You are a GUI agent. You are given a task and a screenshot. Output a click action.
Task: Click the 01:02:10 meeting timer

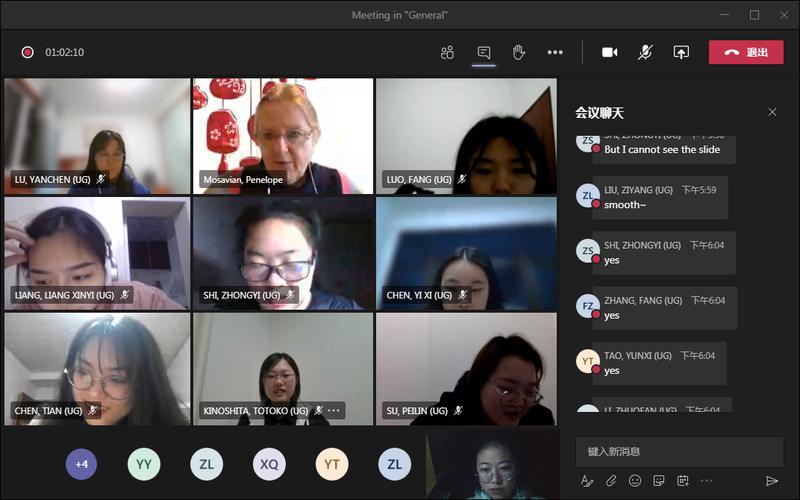[64, 52]
